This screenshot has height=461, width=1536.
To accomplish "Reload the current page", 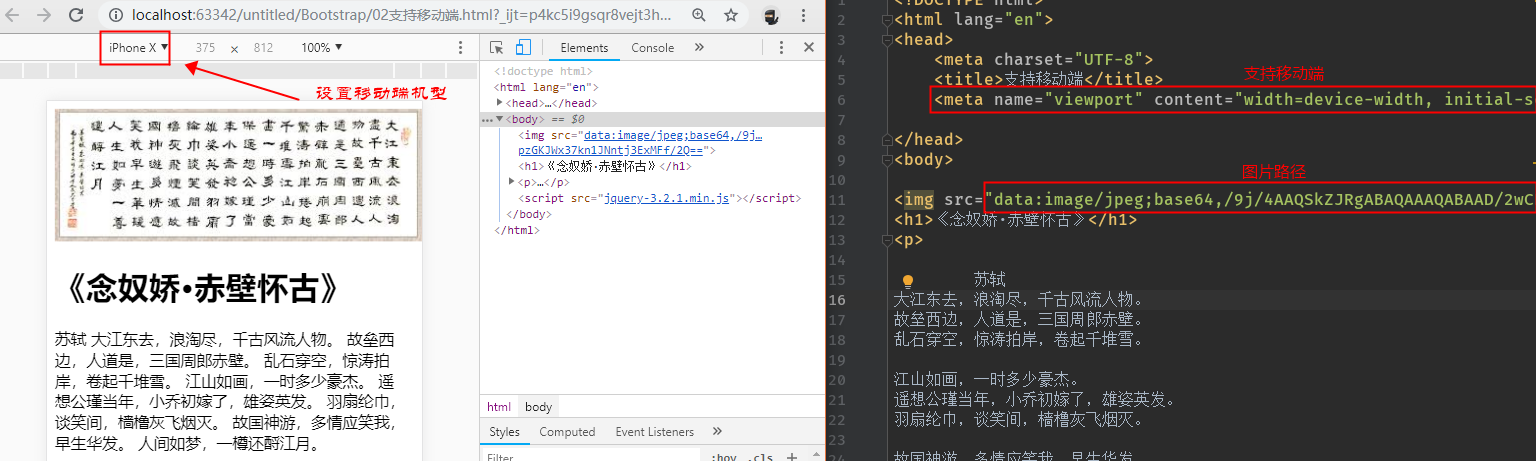I will [76, 16].
